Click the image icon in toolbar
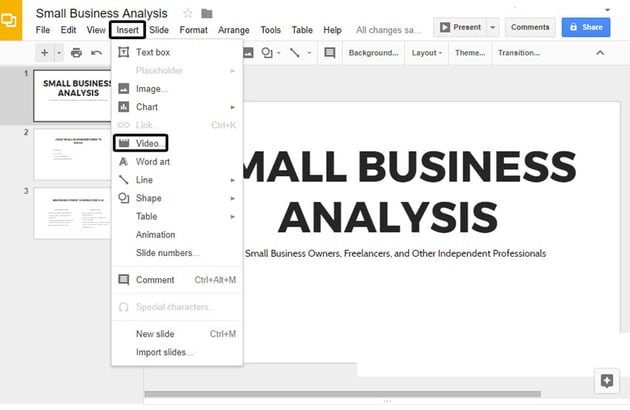 click(x=248, y=53)
